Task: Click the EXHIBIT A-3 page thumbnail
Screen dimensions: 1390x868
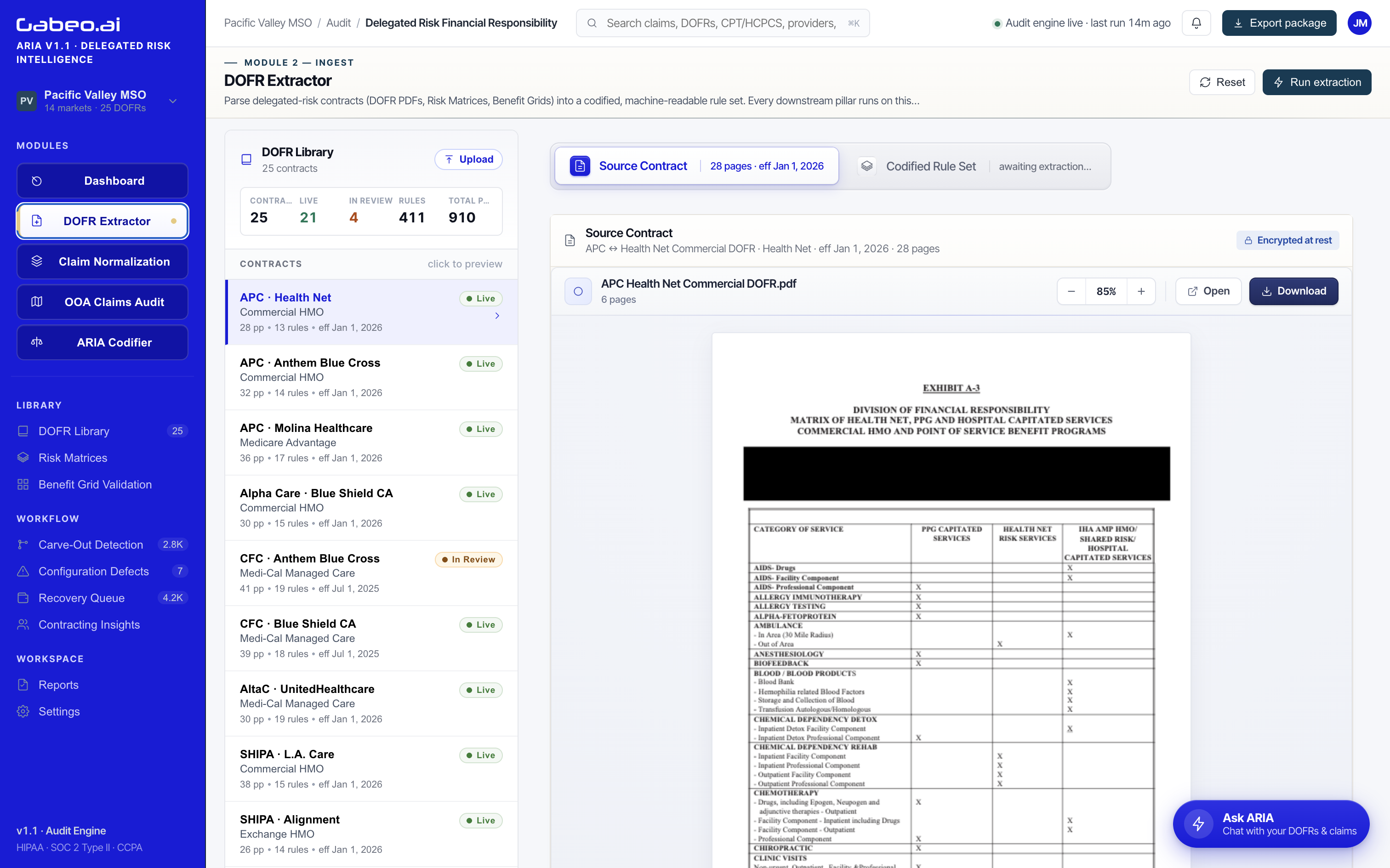Action: pyautogui.click(x=951, y=600)
